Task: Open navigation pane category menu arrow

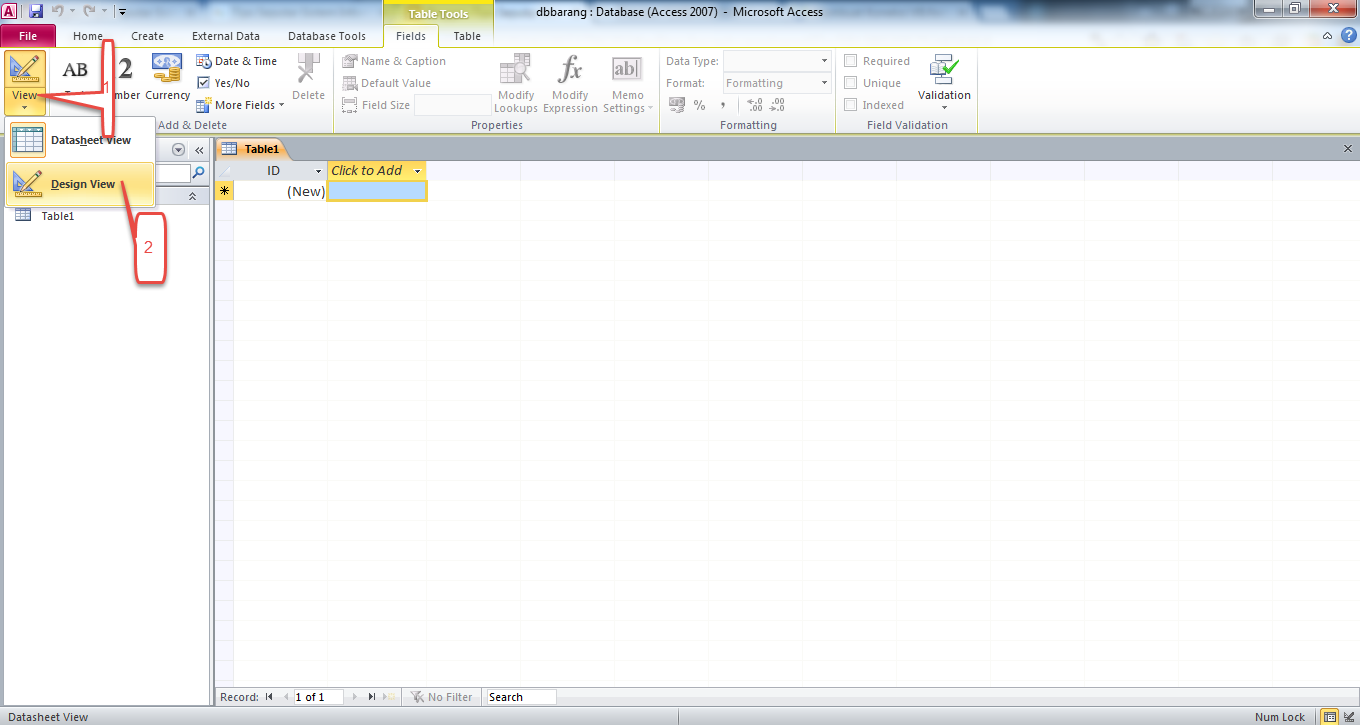Action: point(179,150)
